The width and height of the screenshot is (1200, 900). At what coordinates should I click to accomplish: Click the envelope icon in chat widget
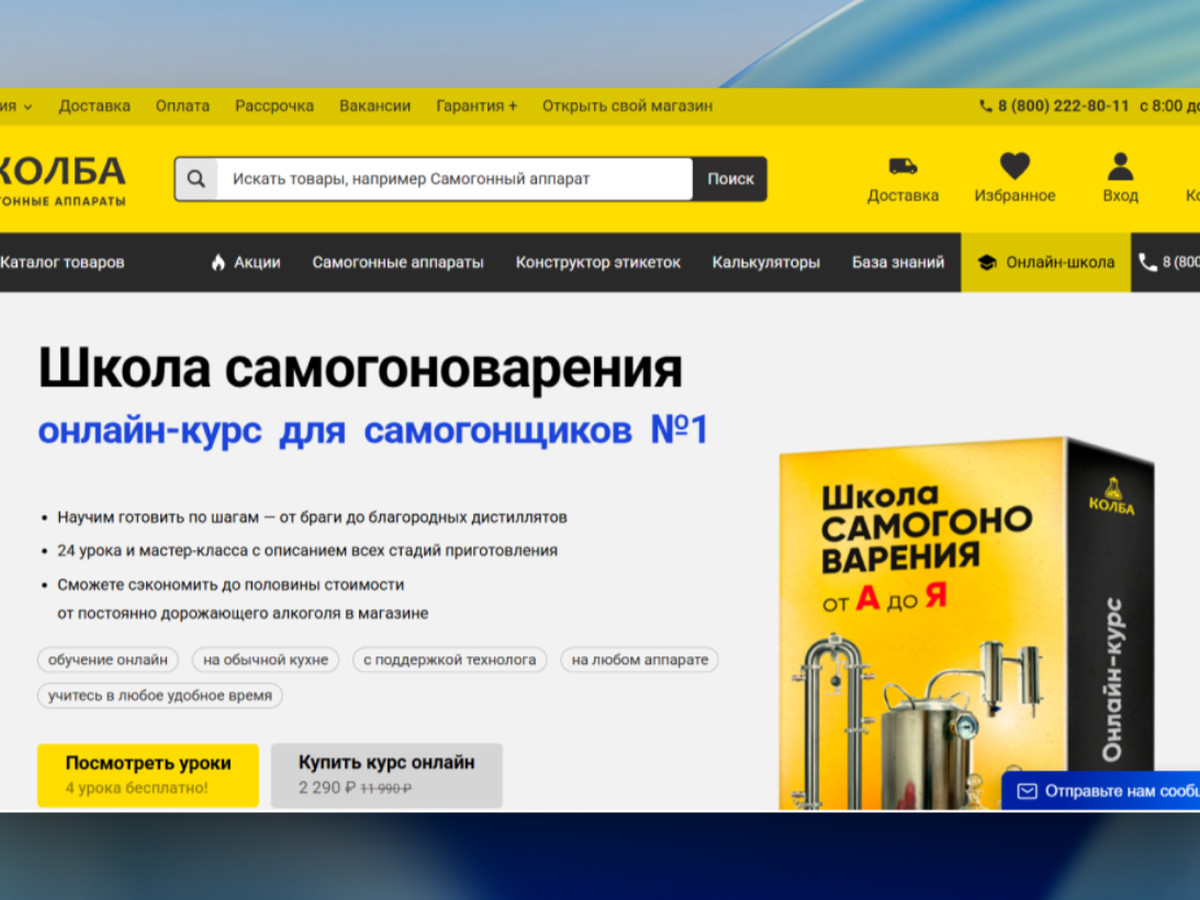(1026, 791)
